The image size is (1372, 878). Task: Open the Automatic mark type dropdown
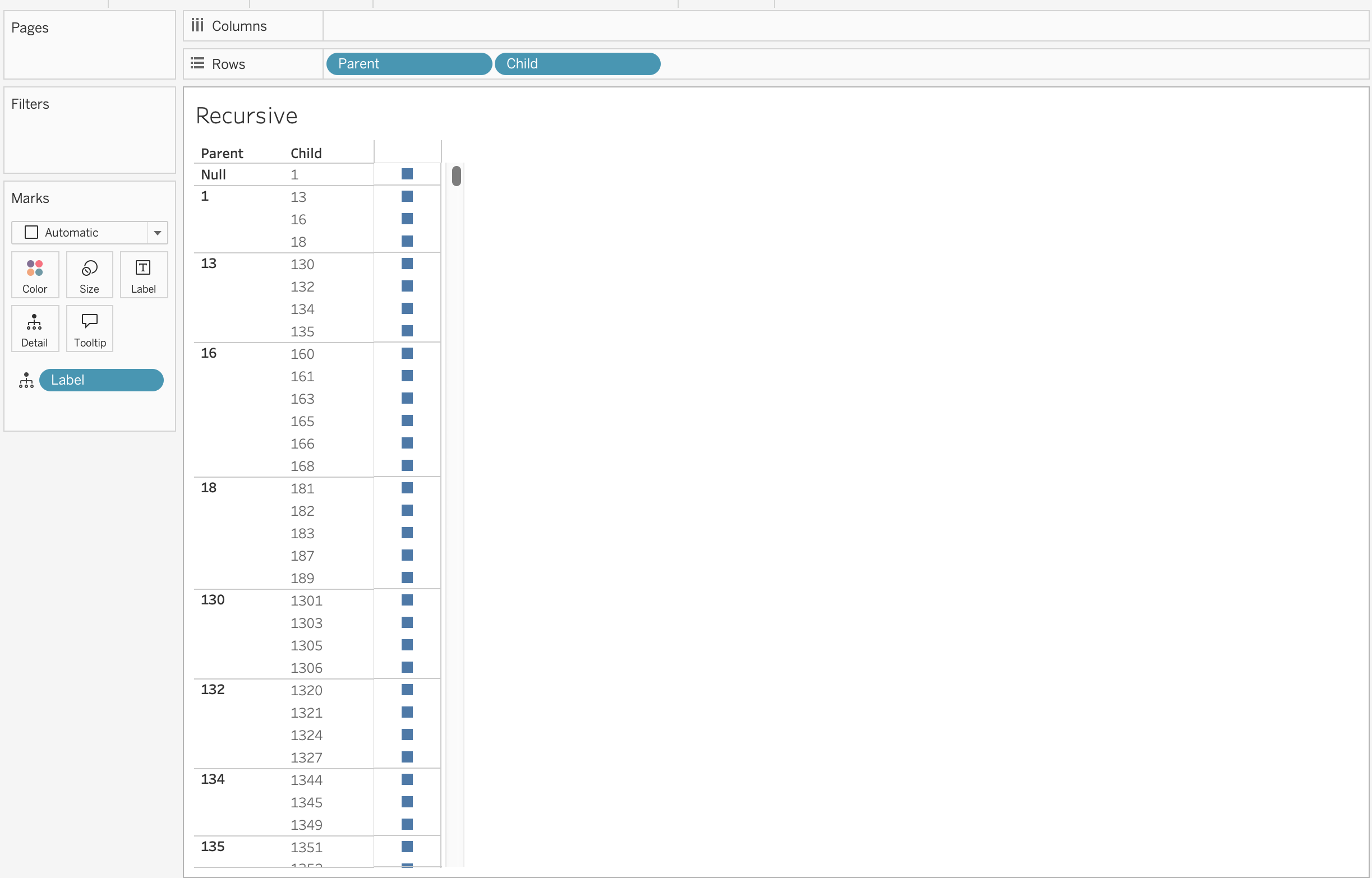158,233
